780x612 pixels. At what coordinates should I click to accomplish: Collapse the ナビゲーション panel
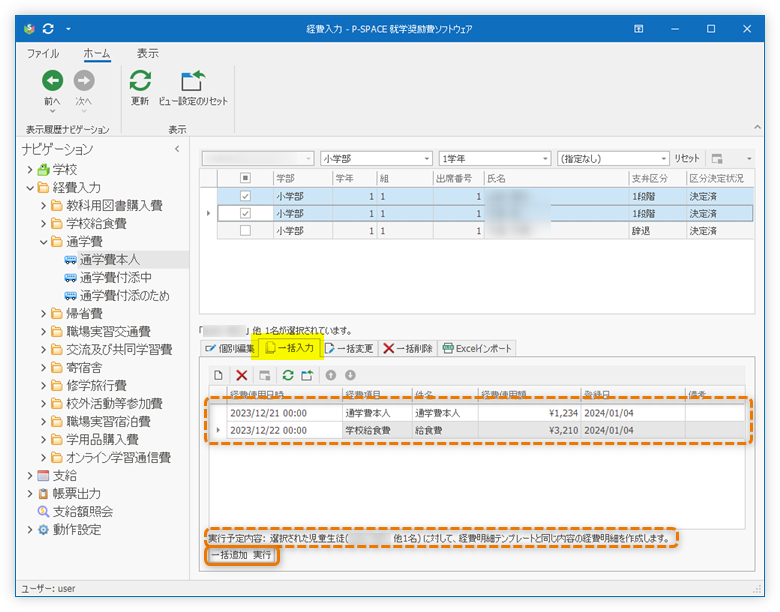(x=177, y=149)
